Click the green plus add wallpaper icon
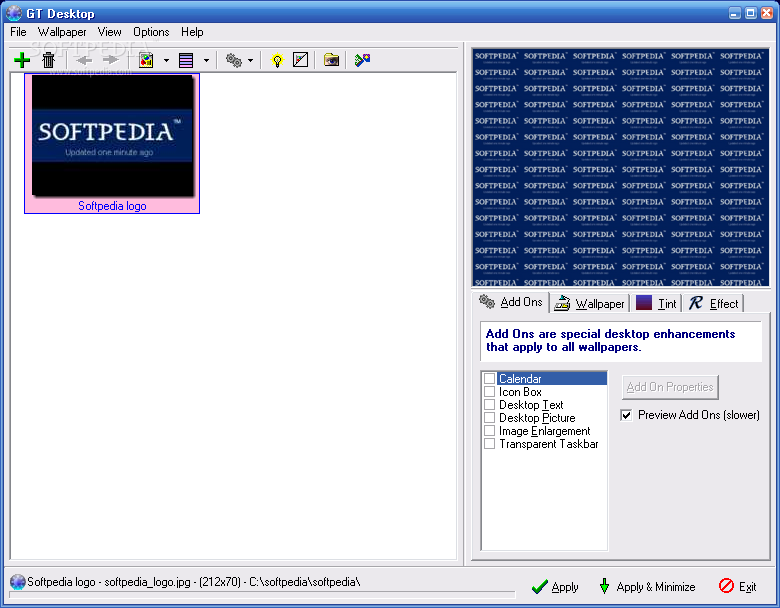This screenshot has height=608, width=780. tap(22, 60)
